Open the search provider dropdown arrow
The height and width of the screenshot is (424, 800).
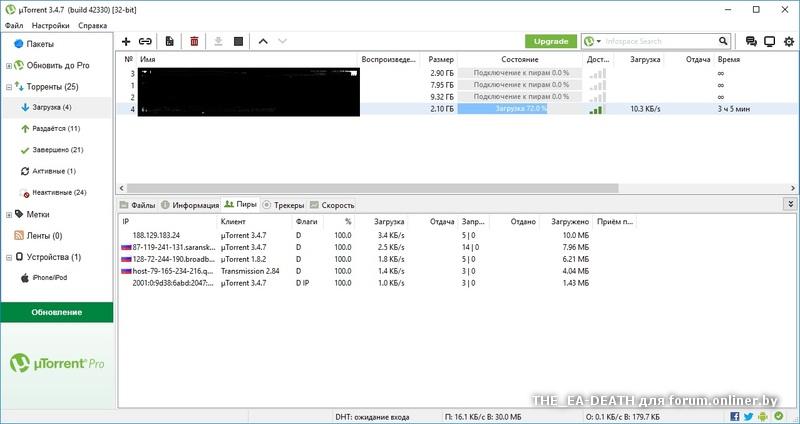599,41
